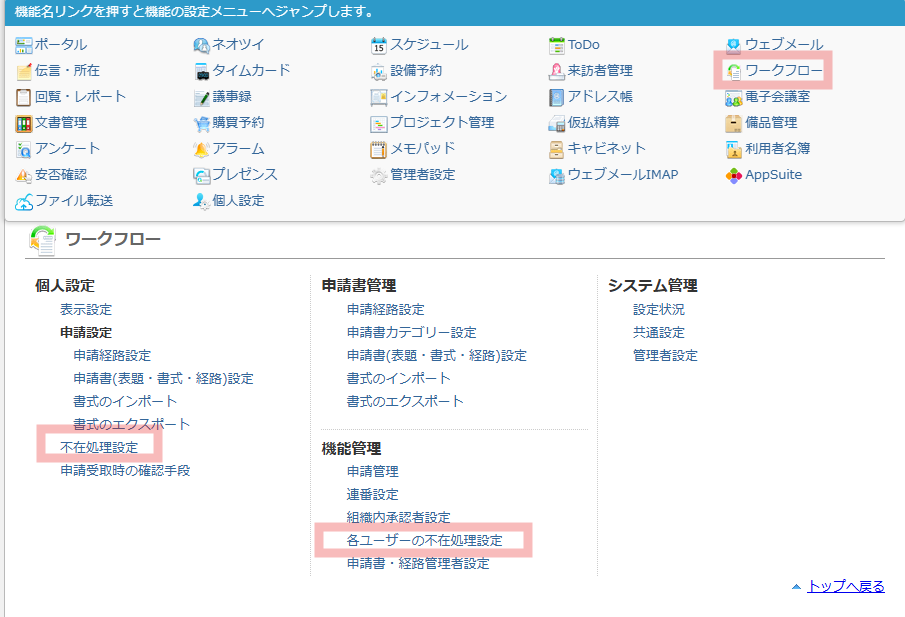Open 組織内承認者設定 link
The image size is (905, 617).
[399, 518]
